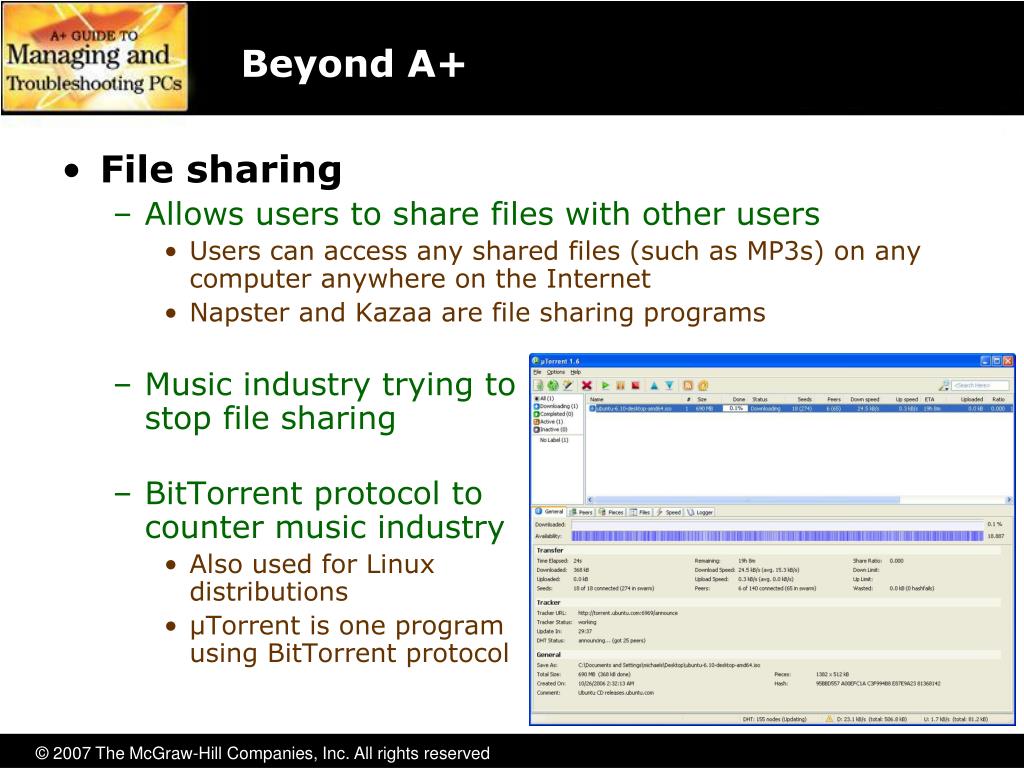Click the green Start torrent icon

coord(605,386)
